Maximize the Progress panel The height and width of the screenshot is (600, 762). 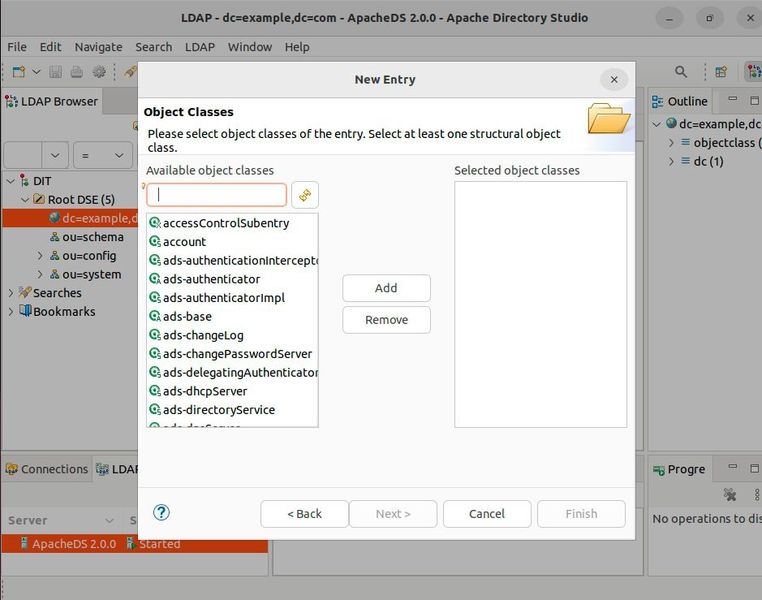[x=754, y=468]
